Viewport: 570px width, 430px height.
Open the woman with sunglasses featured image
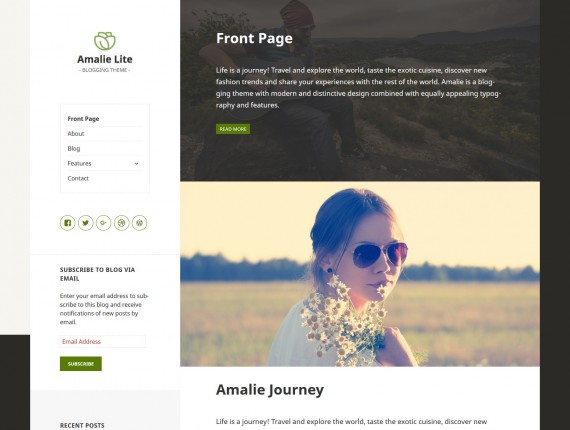coord(360,274)
